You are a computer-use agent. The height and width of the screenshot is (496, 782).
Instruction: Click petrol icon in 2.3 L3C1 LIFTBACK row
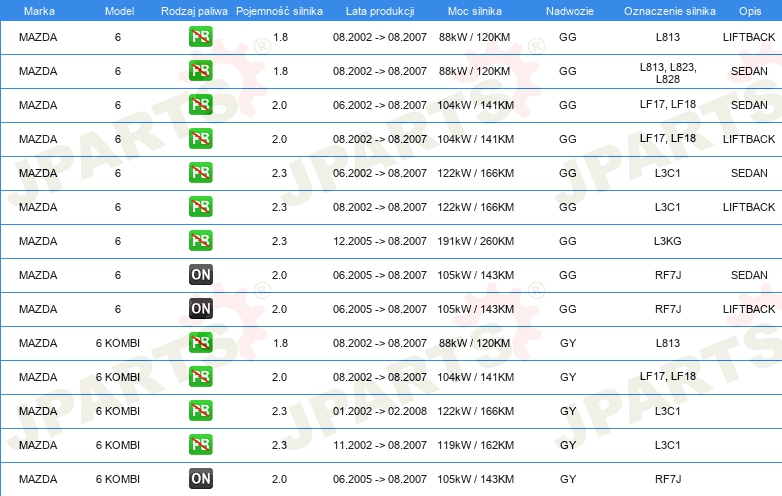pos(201,206)
